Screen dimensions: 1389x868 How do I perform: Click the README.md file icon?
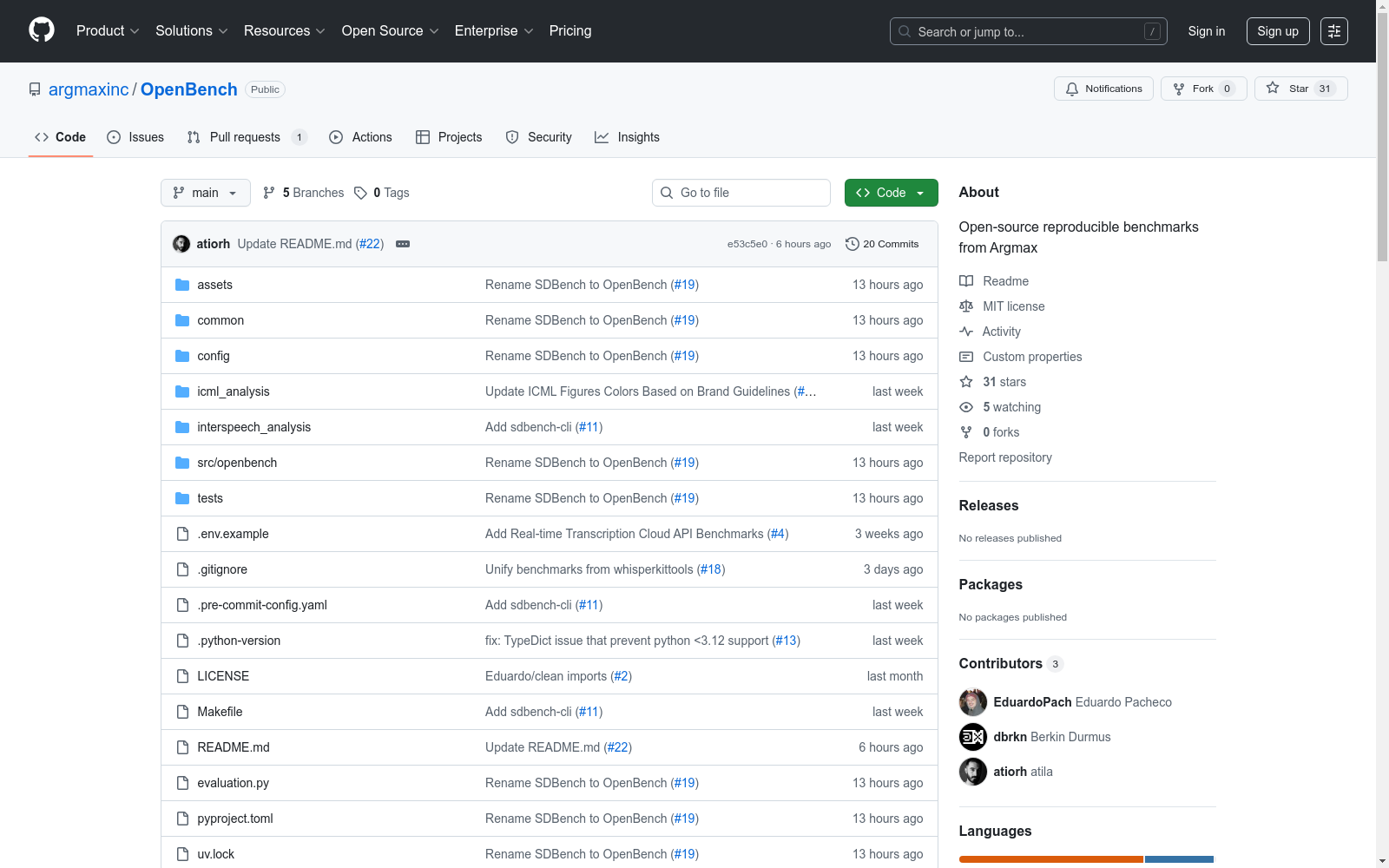182,747
